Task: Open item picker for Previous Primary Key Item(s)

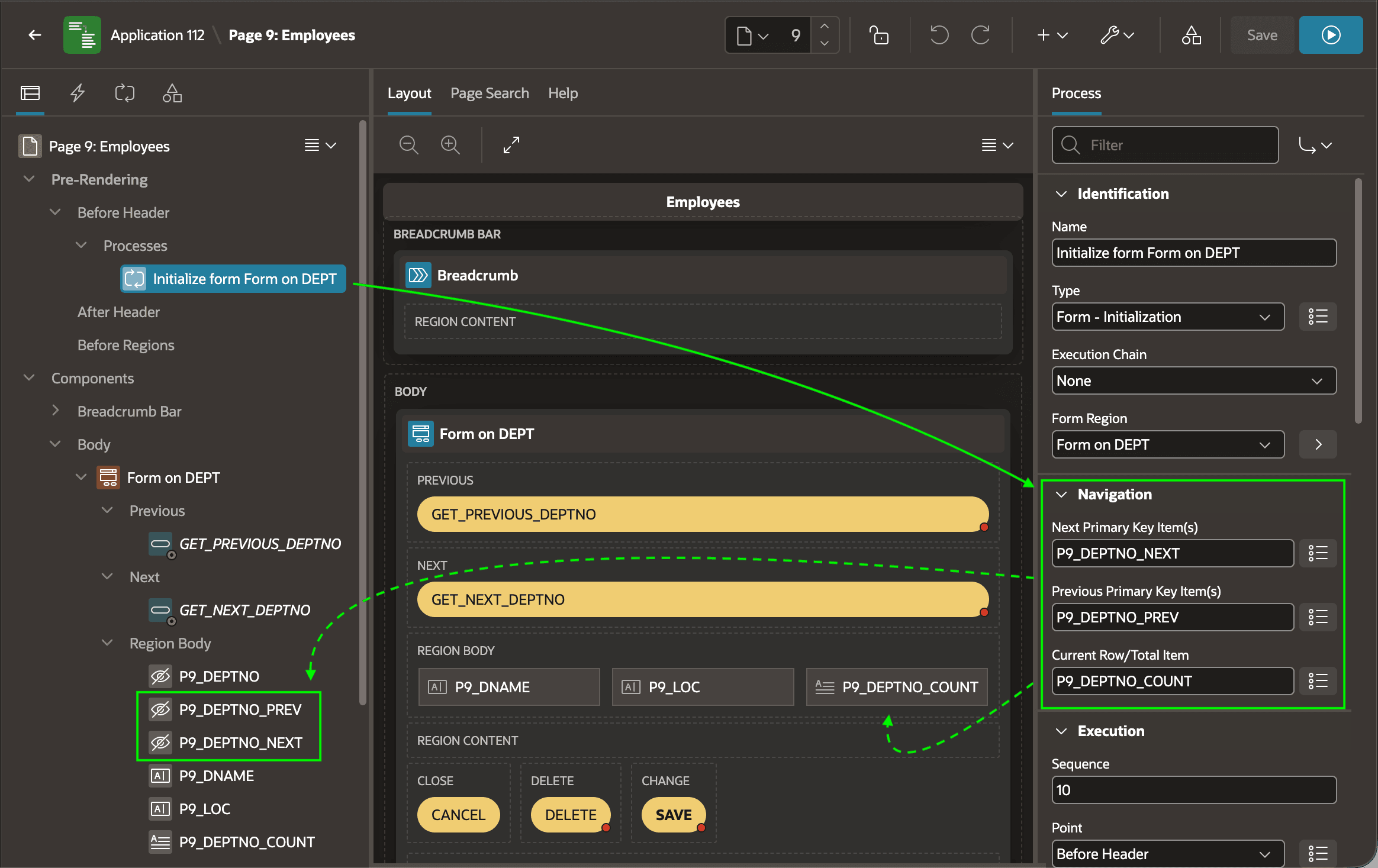Action: pos(1318,617)
